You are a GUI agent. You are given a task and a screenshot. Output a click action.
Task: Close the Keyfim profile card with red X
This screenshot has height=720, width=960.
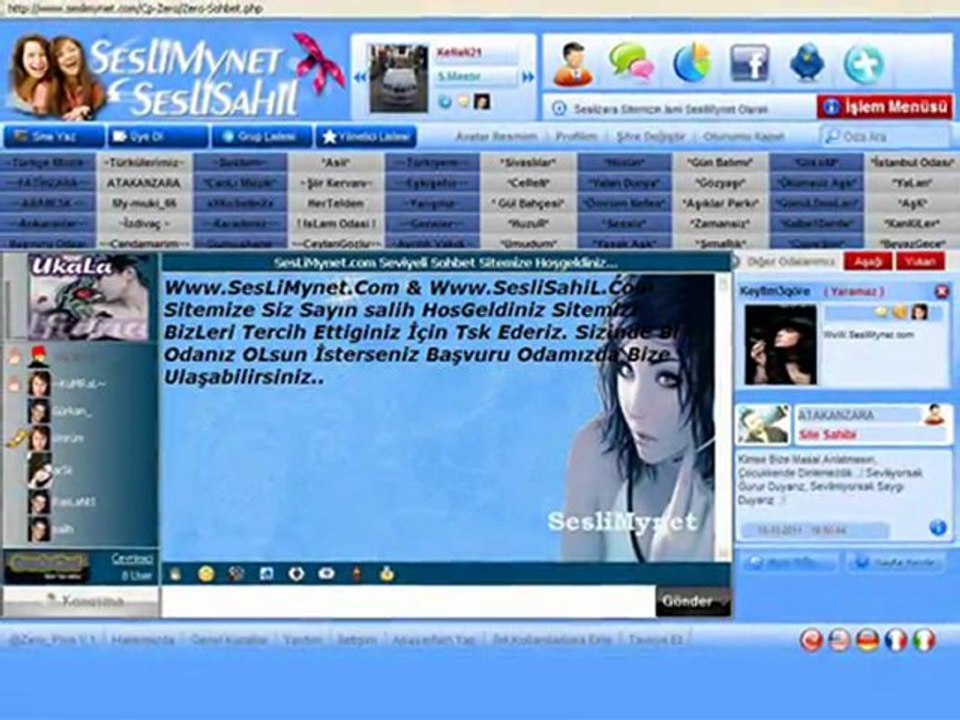pos(942,291)
